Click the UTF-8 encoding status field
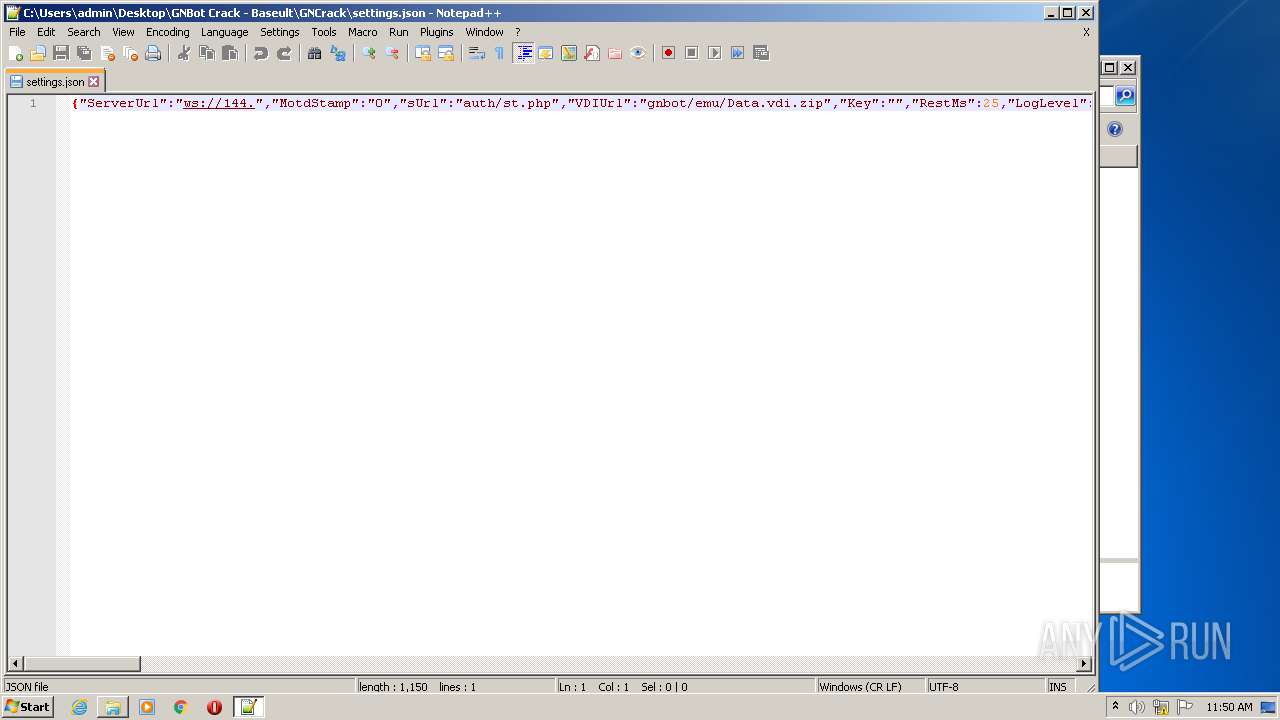 [x=985, y=687]
